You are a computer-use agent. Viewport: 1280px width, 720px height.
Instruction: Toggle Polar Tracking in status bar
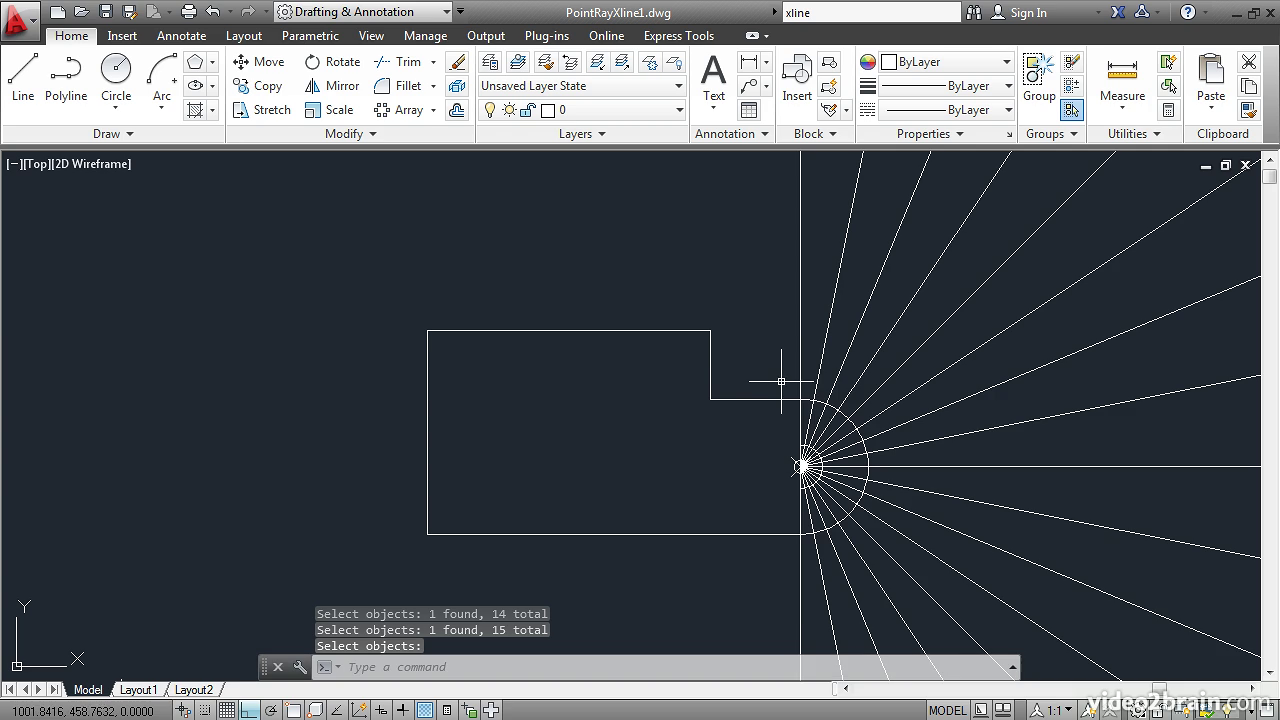pyautogui.click(x=271, y=711)
